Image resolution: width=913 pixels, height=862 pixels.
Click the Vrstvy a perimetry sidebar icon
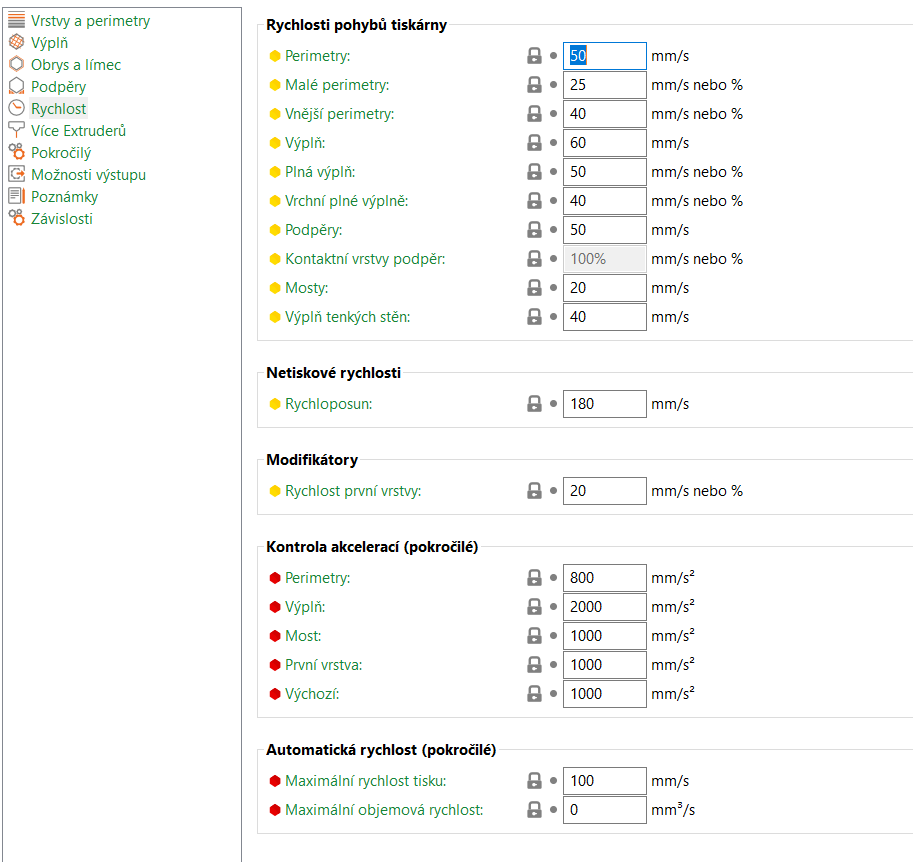coord(16,20)
